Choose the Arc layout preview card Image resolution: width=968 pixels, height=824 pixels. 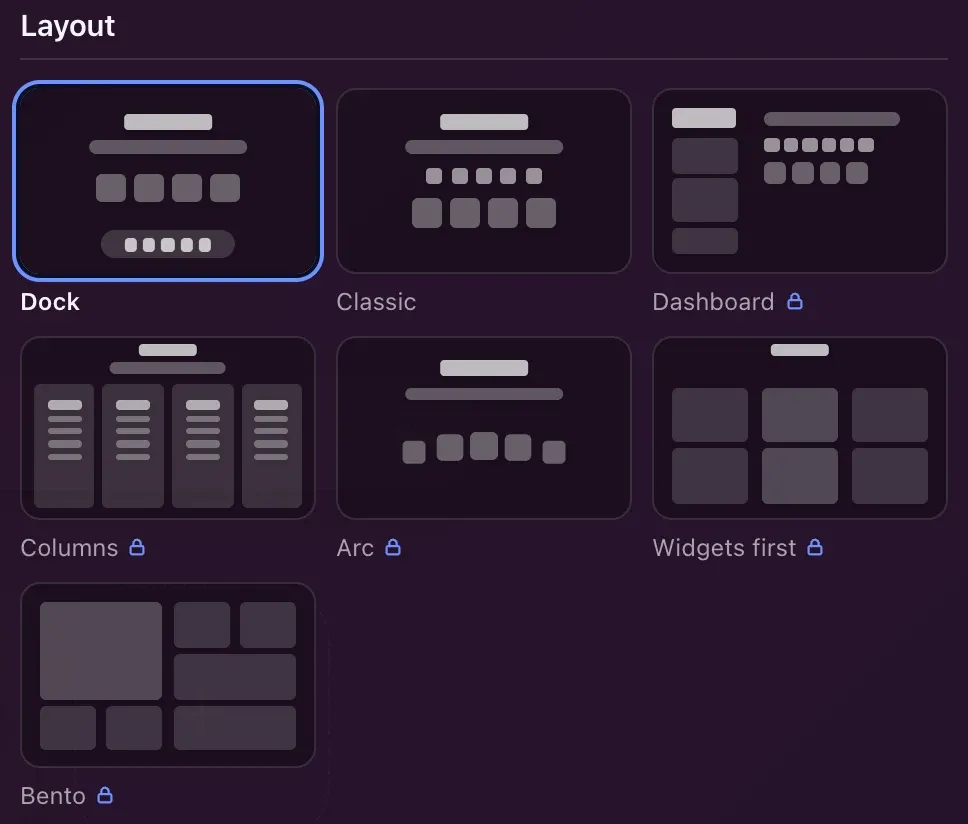[484, 428]
